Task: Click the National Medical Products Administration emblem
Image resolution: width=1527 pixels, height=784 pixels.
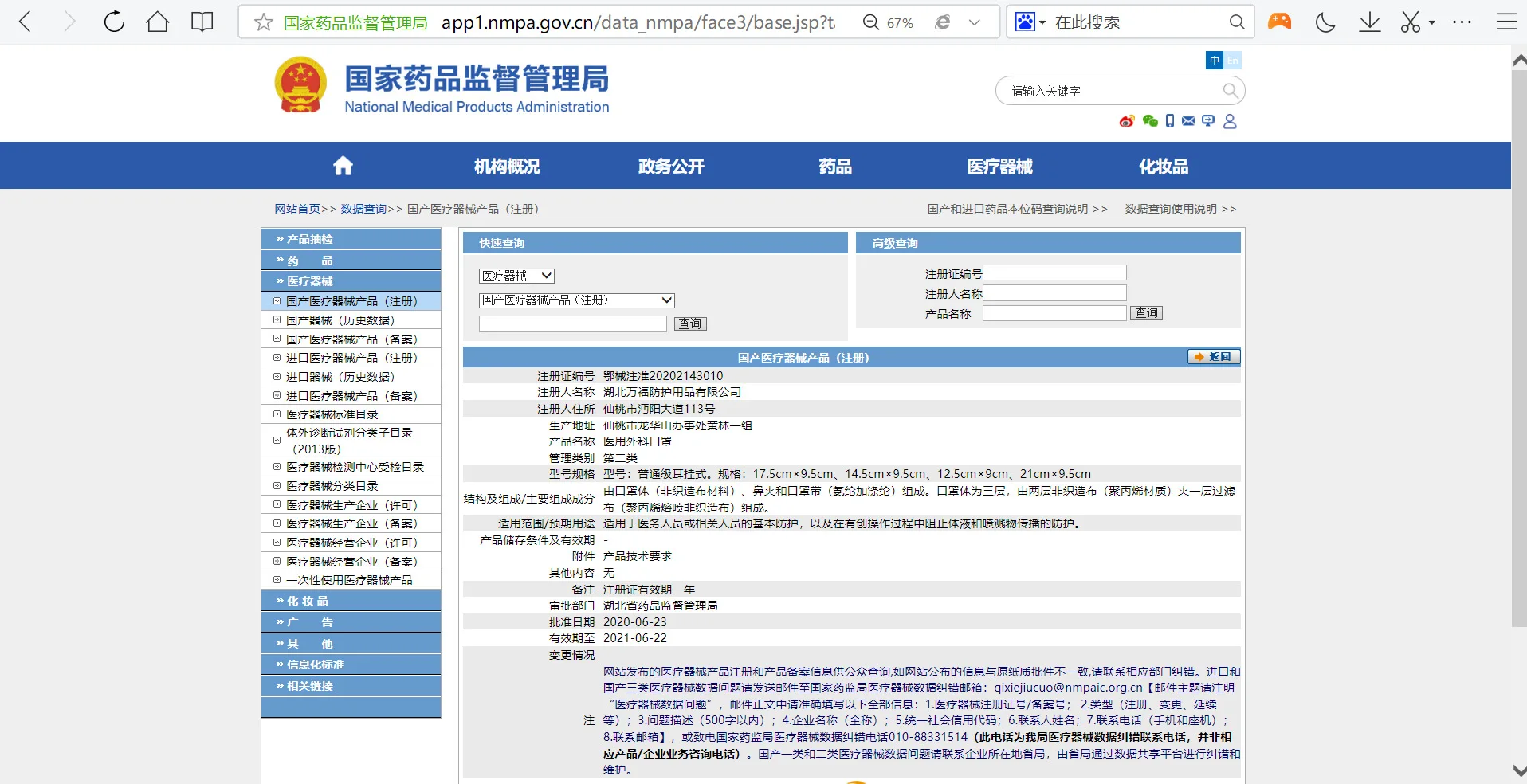Action: tap(300, 84)
